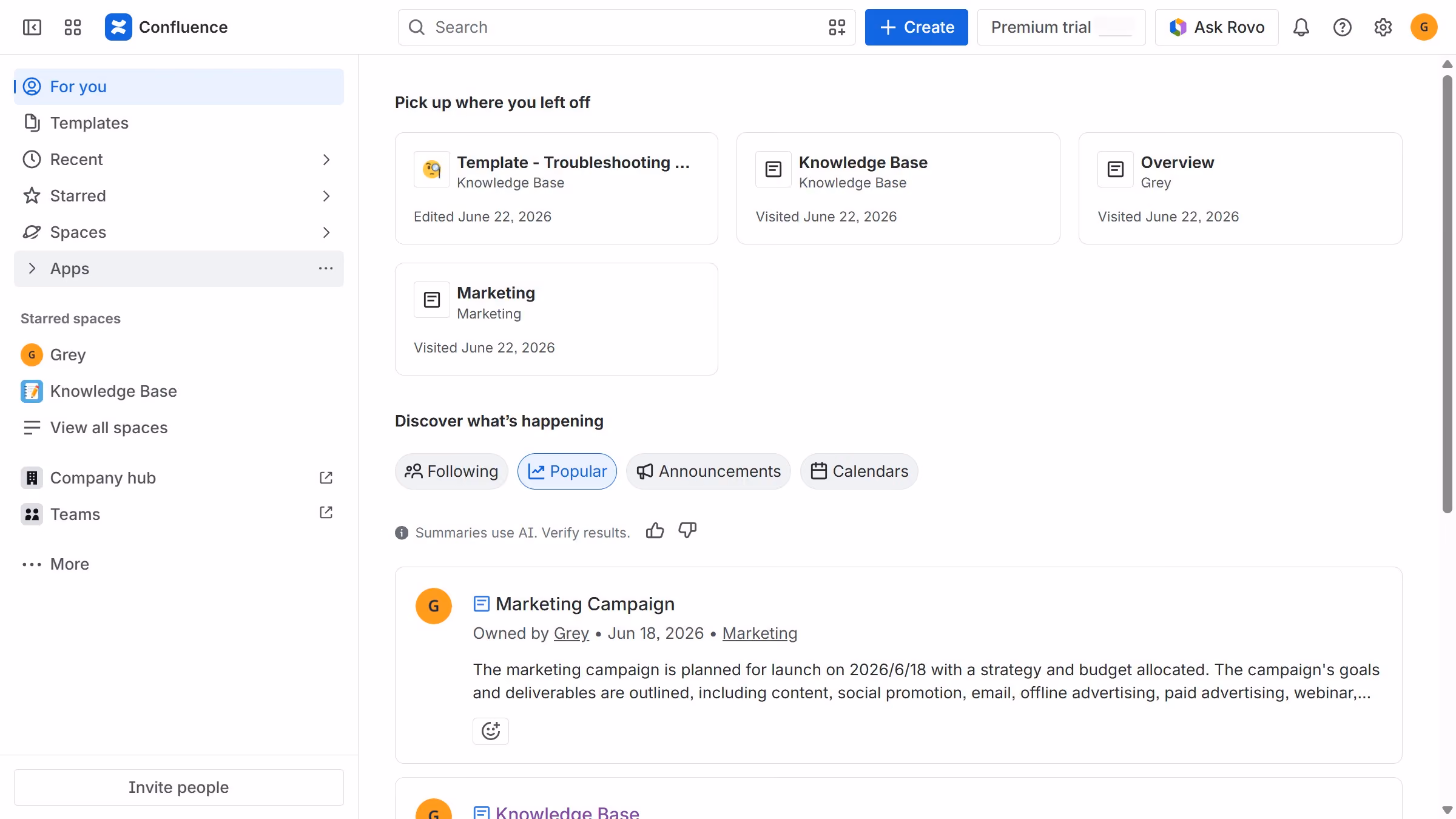Click the Premium trial button
The width and height of the screenshot is (1456, 819).
(x=1062, y=27)
